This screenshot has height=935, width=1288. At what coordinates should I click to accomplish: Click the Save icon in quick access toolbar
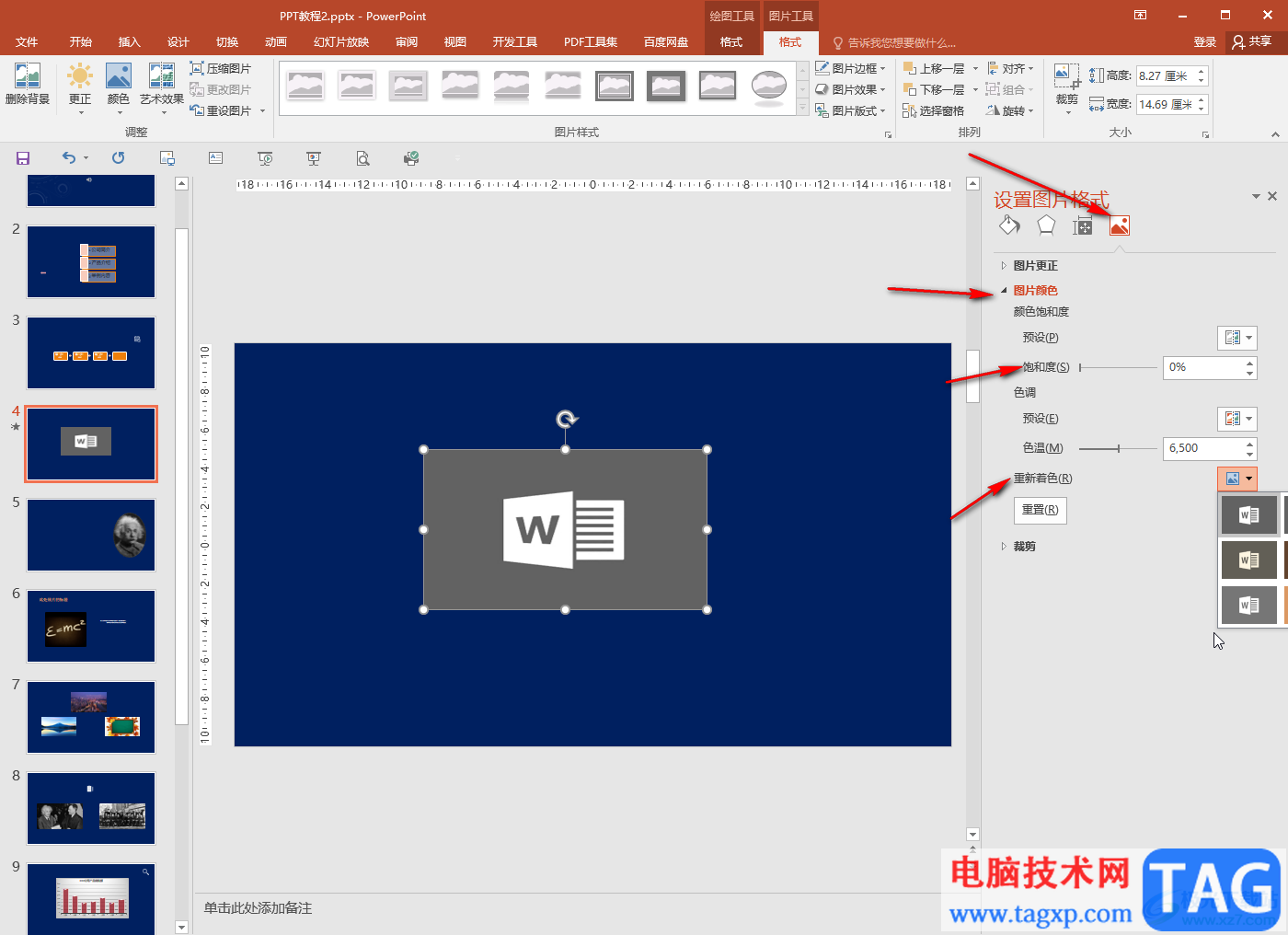23,158
